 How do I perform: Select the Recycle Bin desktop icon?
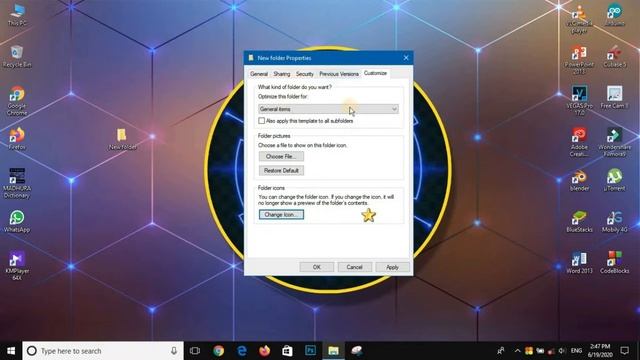[x=17, y=56]
